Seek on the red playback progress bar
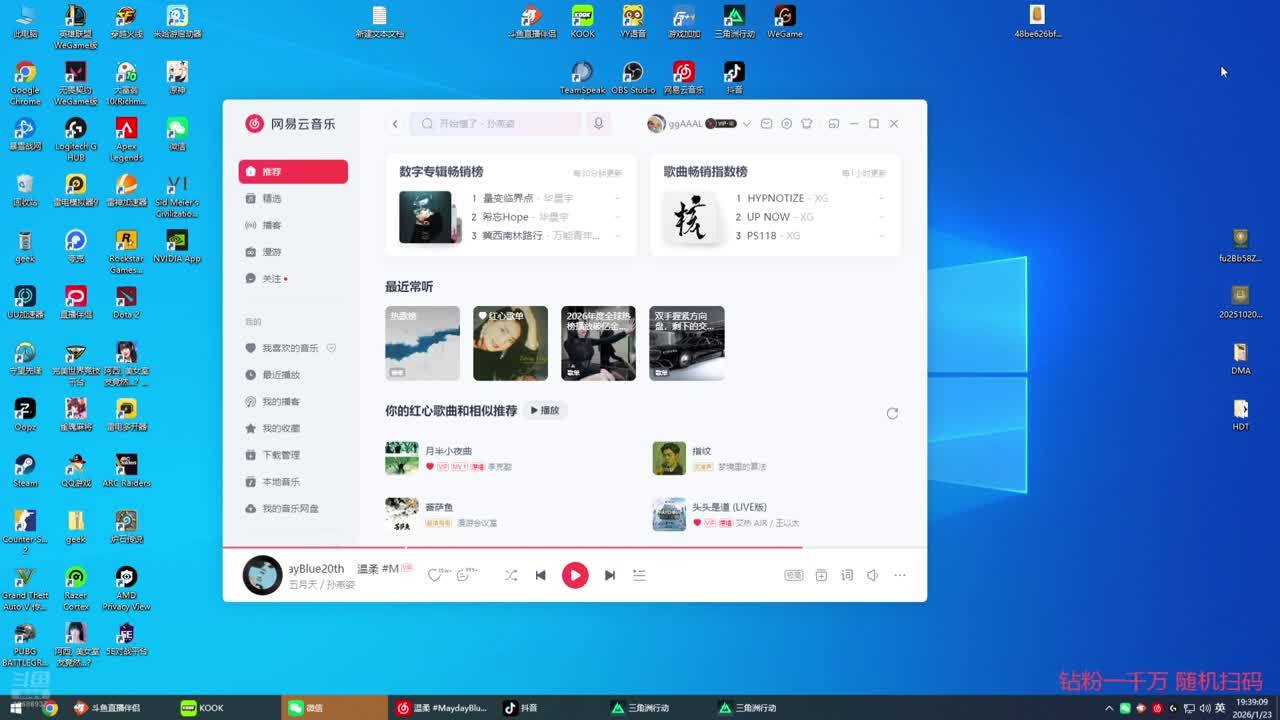 600,547
